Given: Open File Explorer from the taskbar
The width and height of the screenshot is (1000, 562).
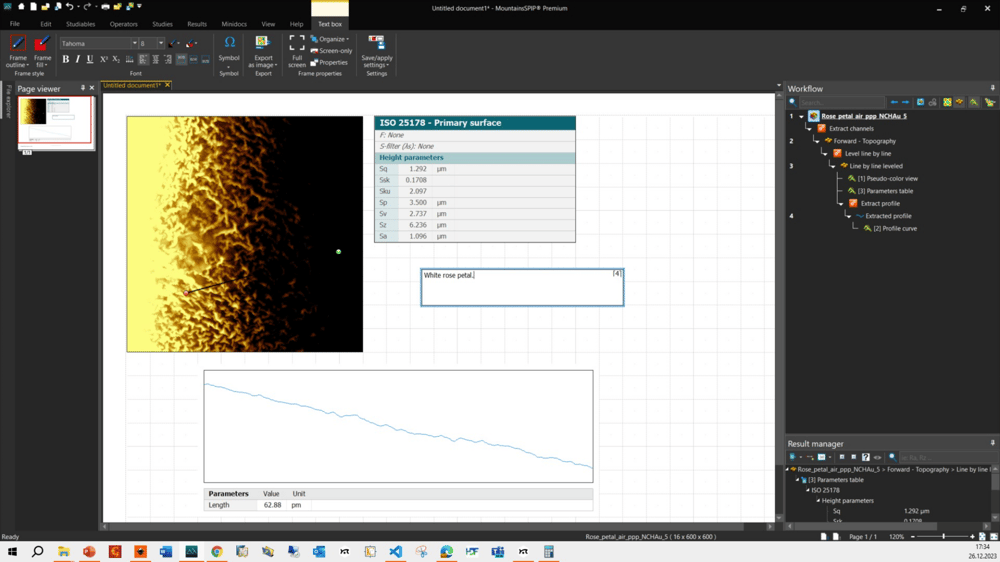Looking at the screenshot, I should 64,551.
